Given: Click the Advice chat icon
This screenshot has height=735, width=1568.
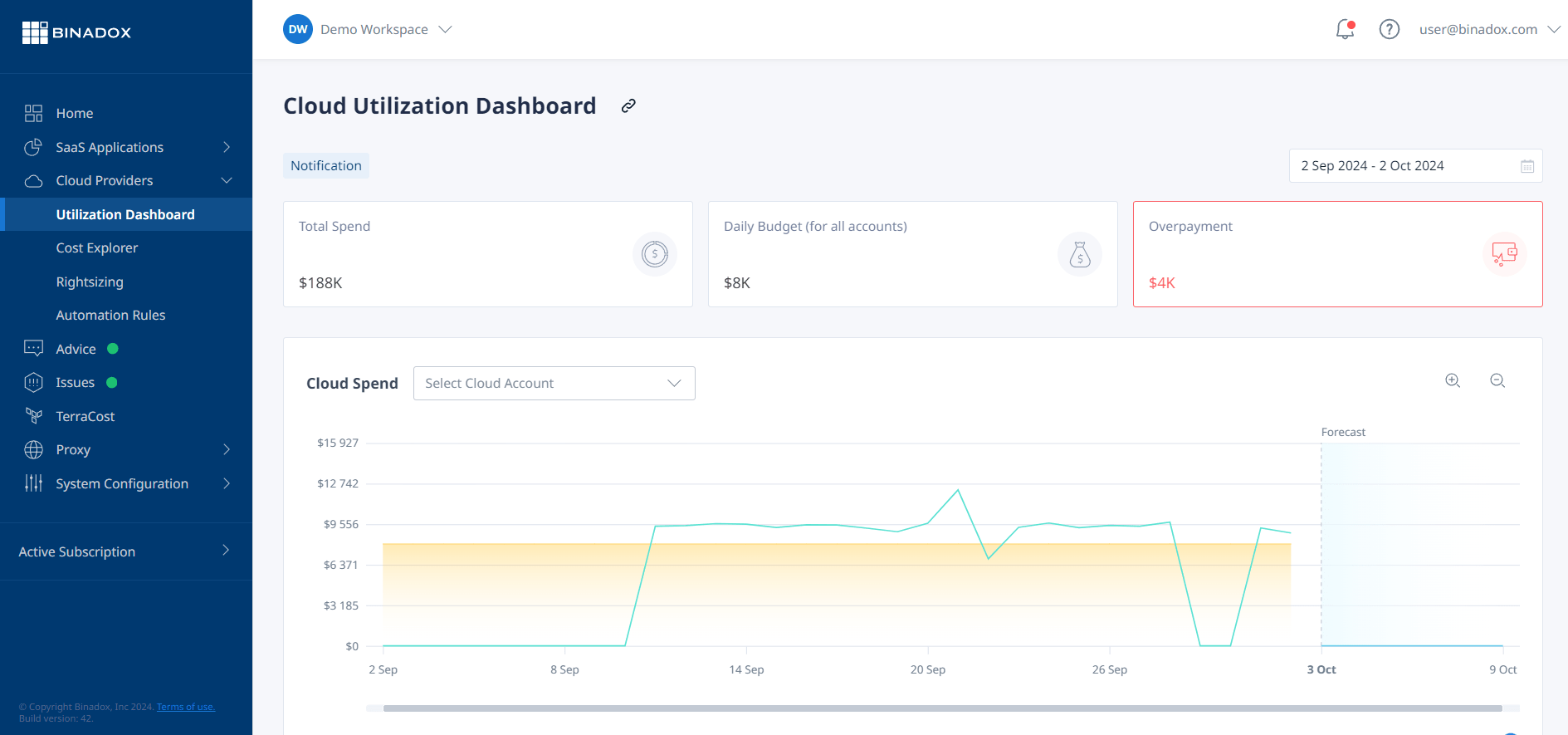Looking at the screenshot, I should (33, 349).
